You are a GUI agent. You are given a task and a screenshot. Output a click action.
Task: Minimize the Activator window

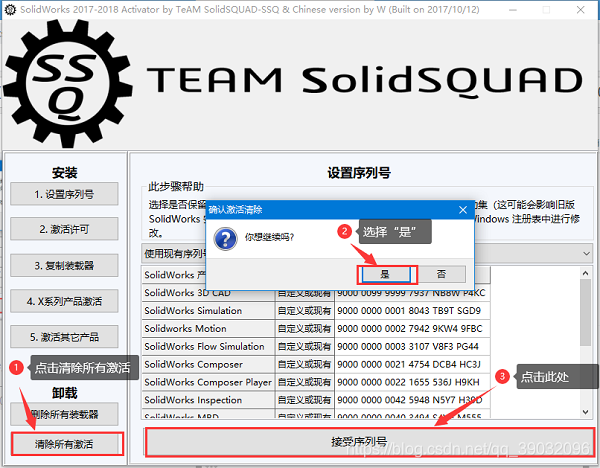513,10
